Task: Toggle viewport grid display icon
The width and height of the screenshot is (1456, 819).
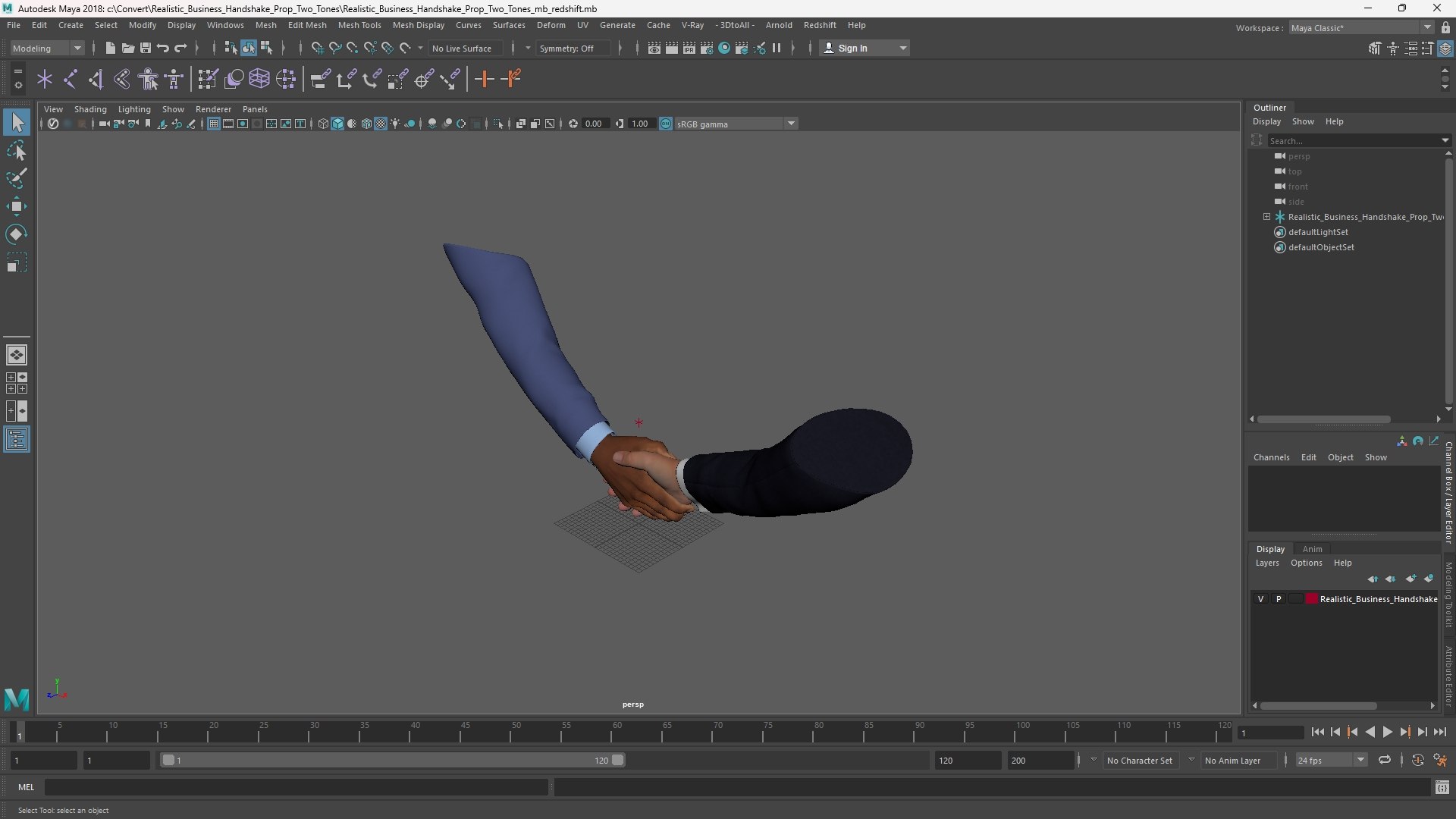Action: (x=214, y=124)
